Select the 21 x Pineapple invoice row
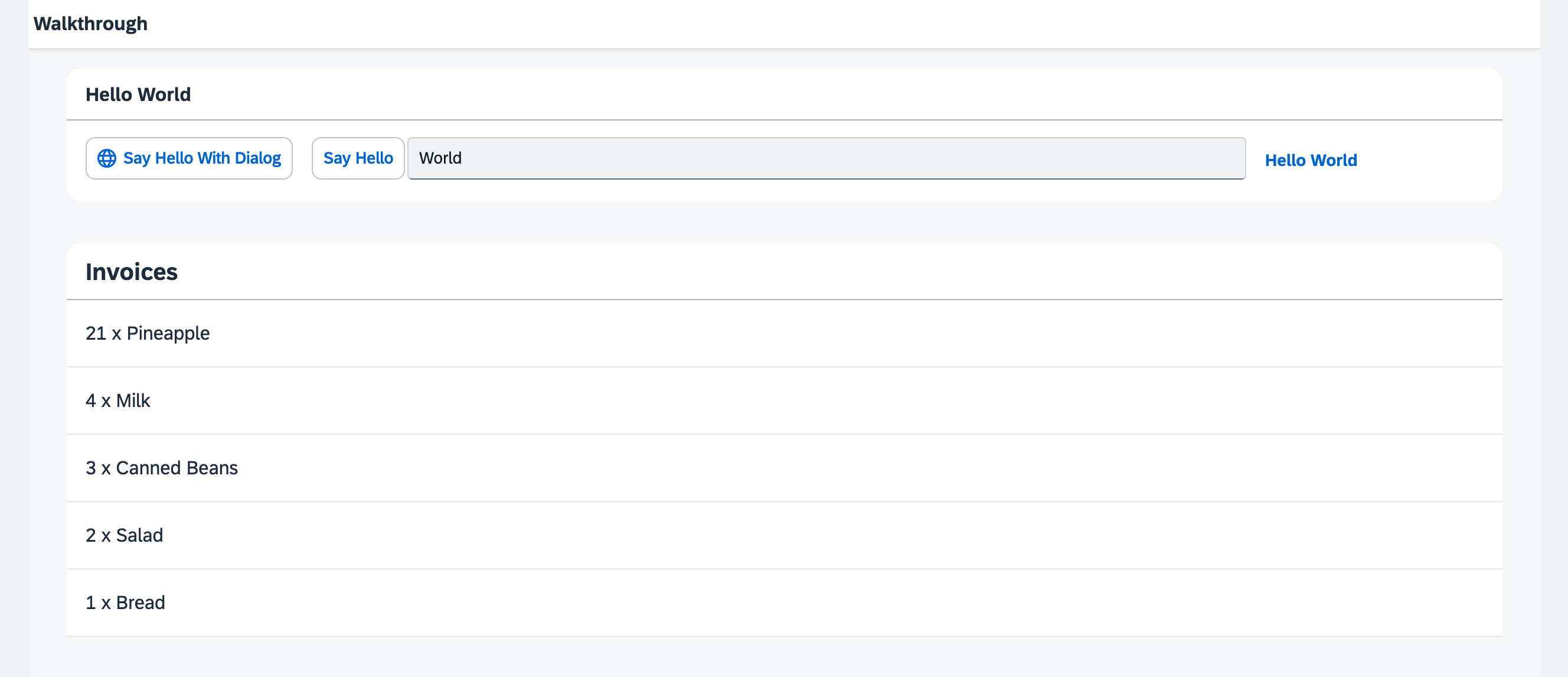 coord(784,333)
